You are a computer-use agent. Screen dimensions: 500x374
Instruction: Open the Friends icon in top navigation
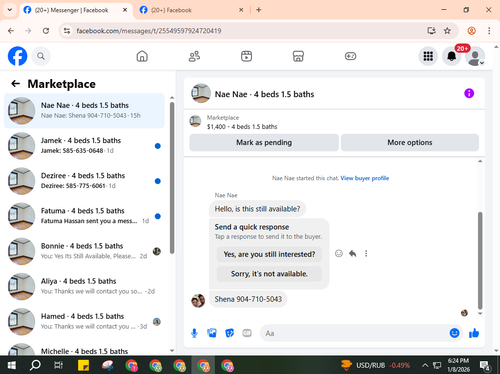(x=194, y=56)
